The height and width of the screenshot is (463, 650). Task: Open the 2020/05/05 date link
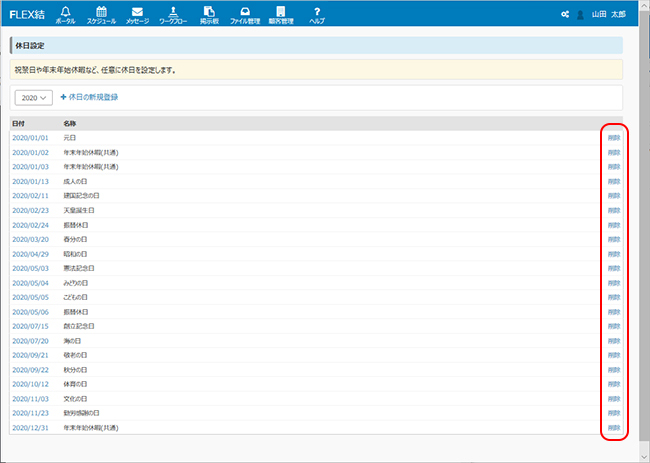pyautogui.click(x=30, y=297)
